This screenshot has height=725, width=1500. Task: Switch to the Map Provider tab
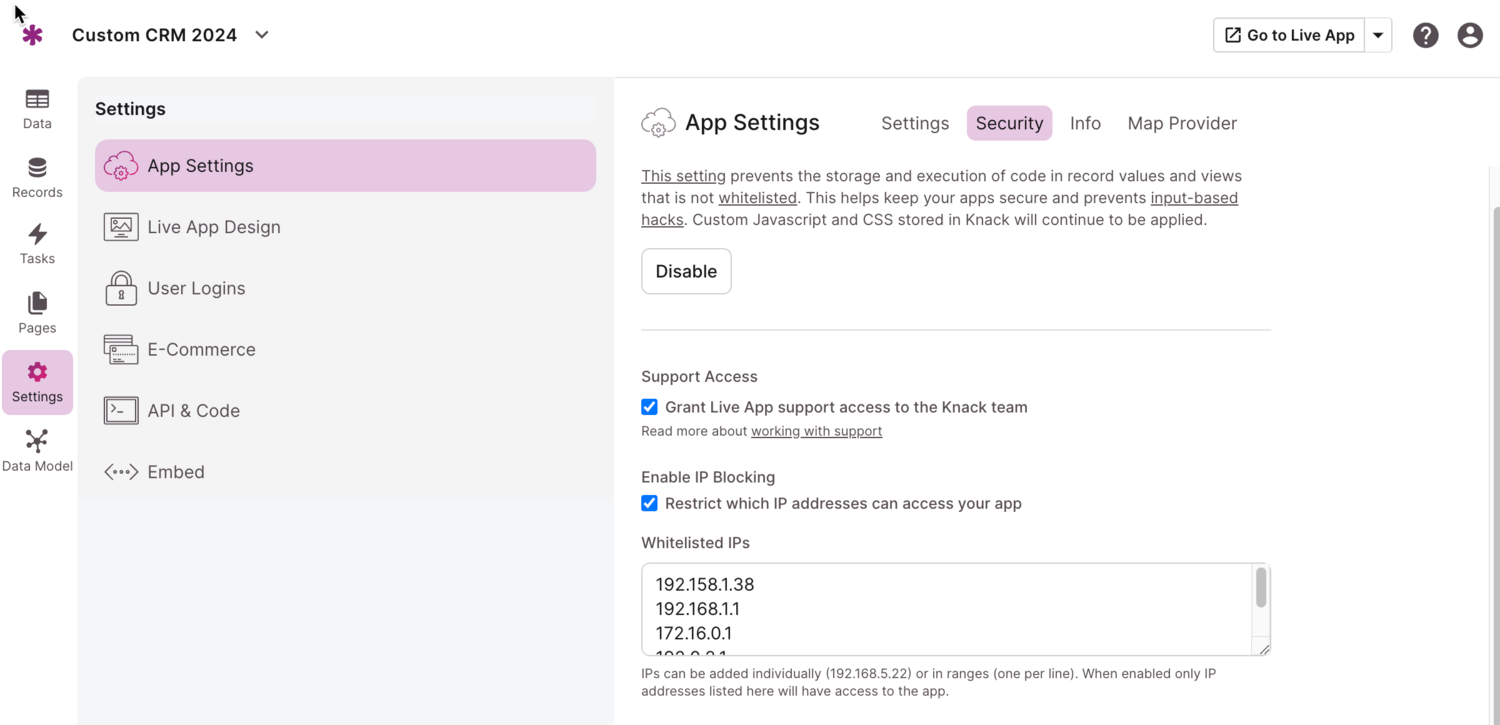(x=1181, y=123)
